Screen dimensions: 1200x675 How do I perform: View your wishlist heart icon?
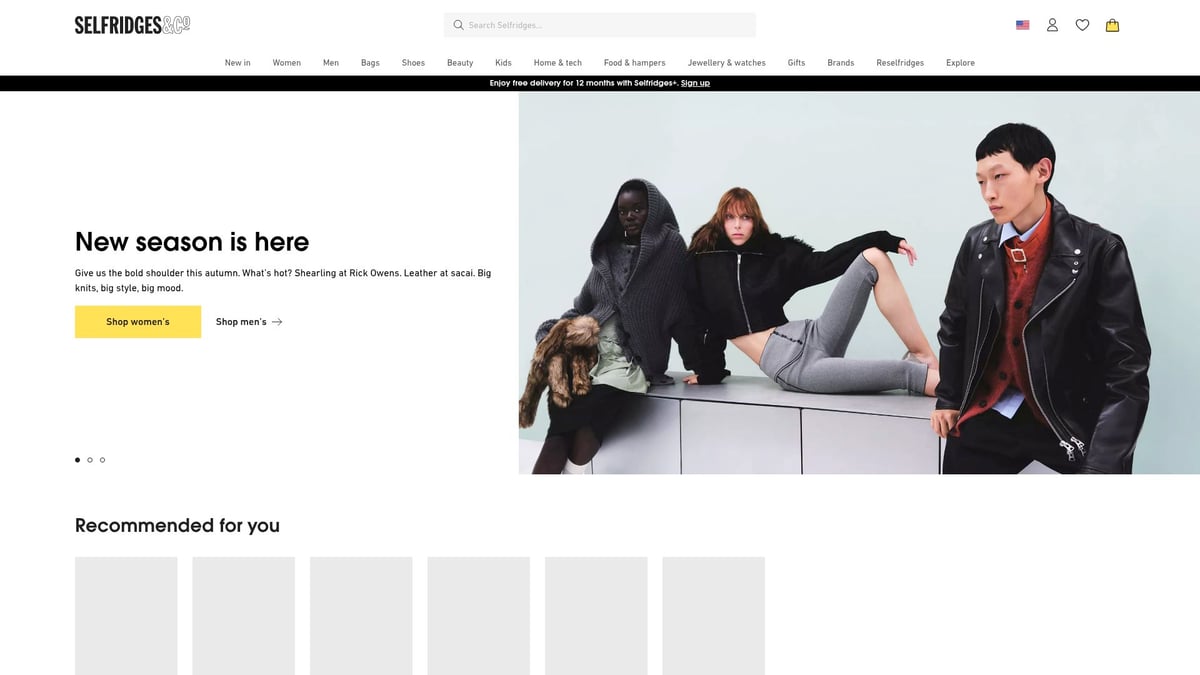(1082, 25)
